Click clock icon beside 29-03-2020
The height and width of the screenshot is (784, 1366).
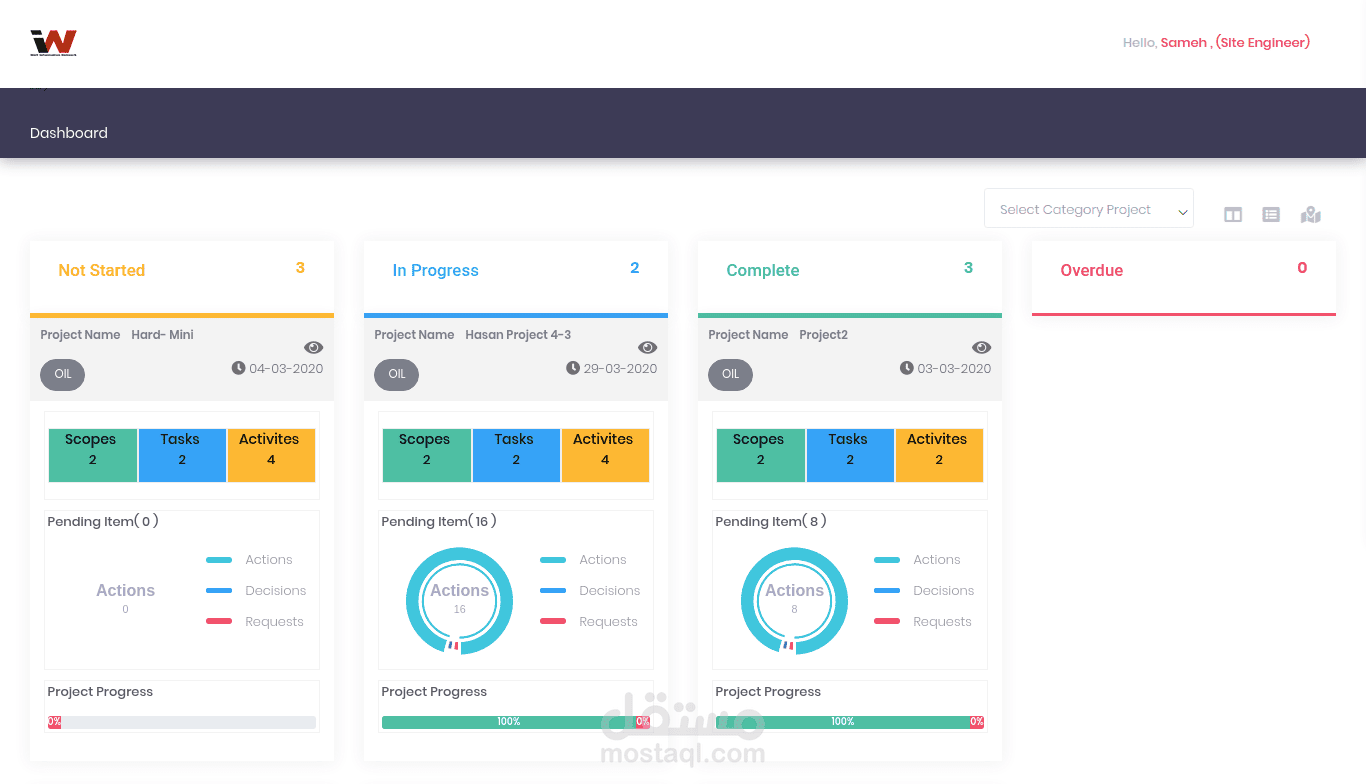point(572,368)
